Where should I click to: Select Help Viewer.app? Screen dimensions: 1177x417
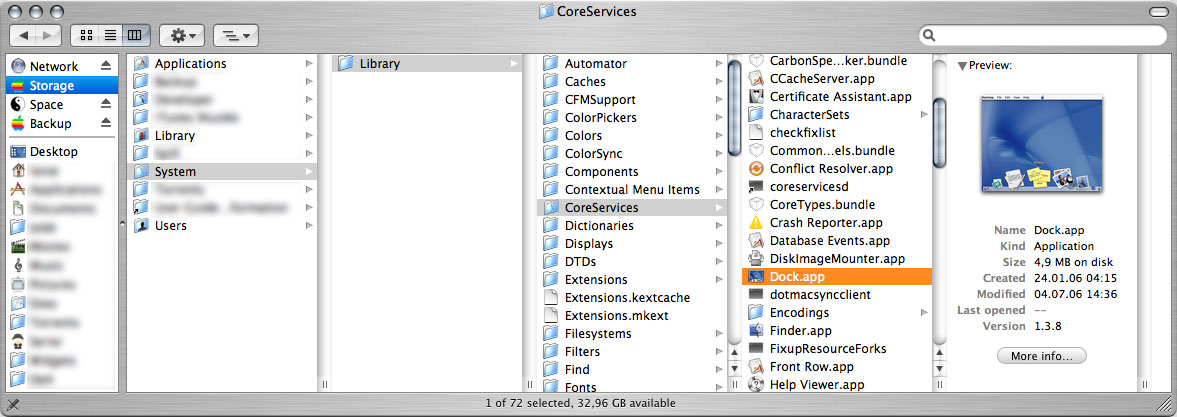tap(836, 385)
